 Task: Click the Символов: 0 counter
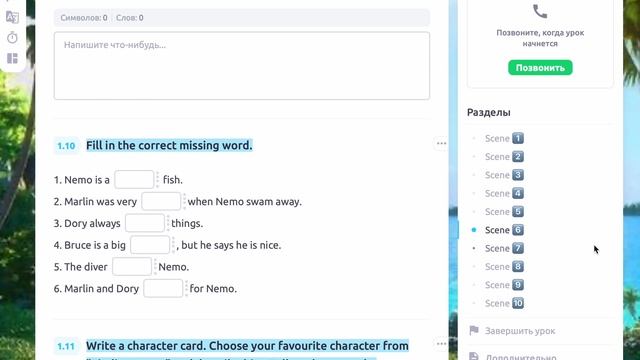tap(84, 18)
